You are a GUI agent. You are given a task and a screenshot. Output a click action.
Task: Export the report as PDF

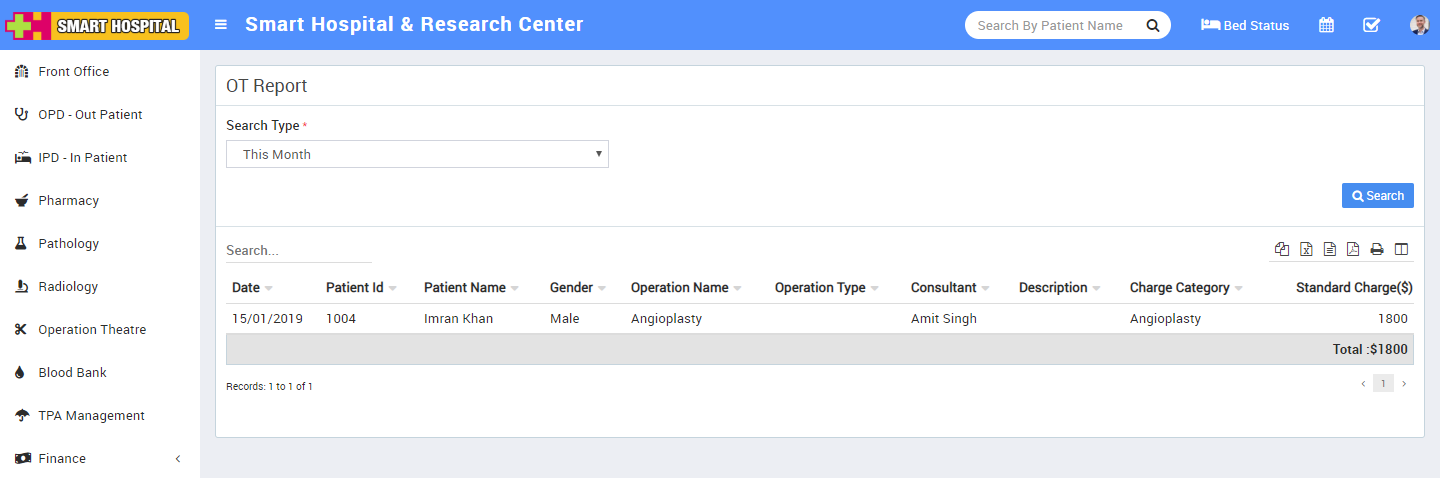coord(1353,250)
